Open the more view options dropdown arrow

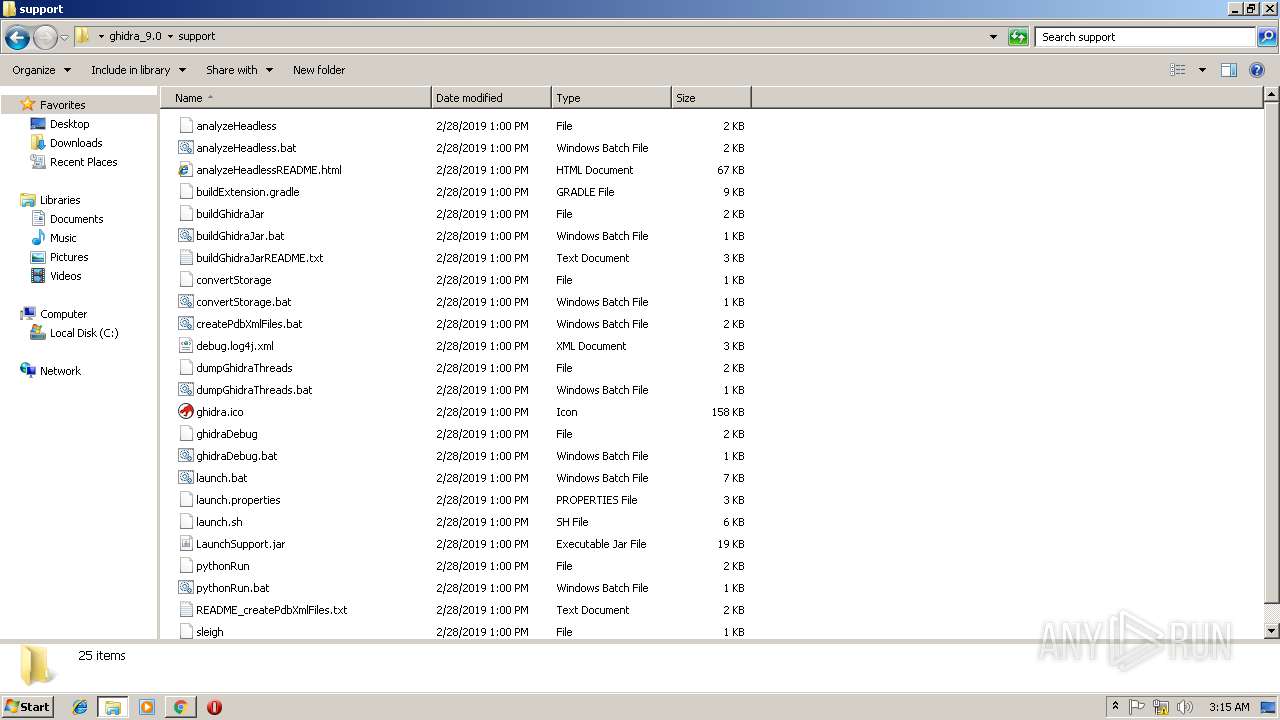pyautogui.click(x=1202, y=70)
